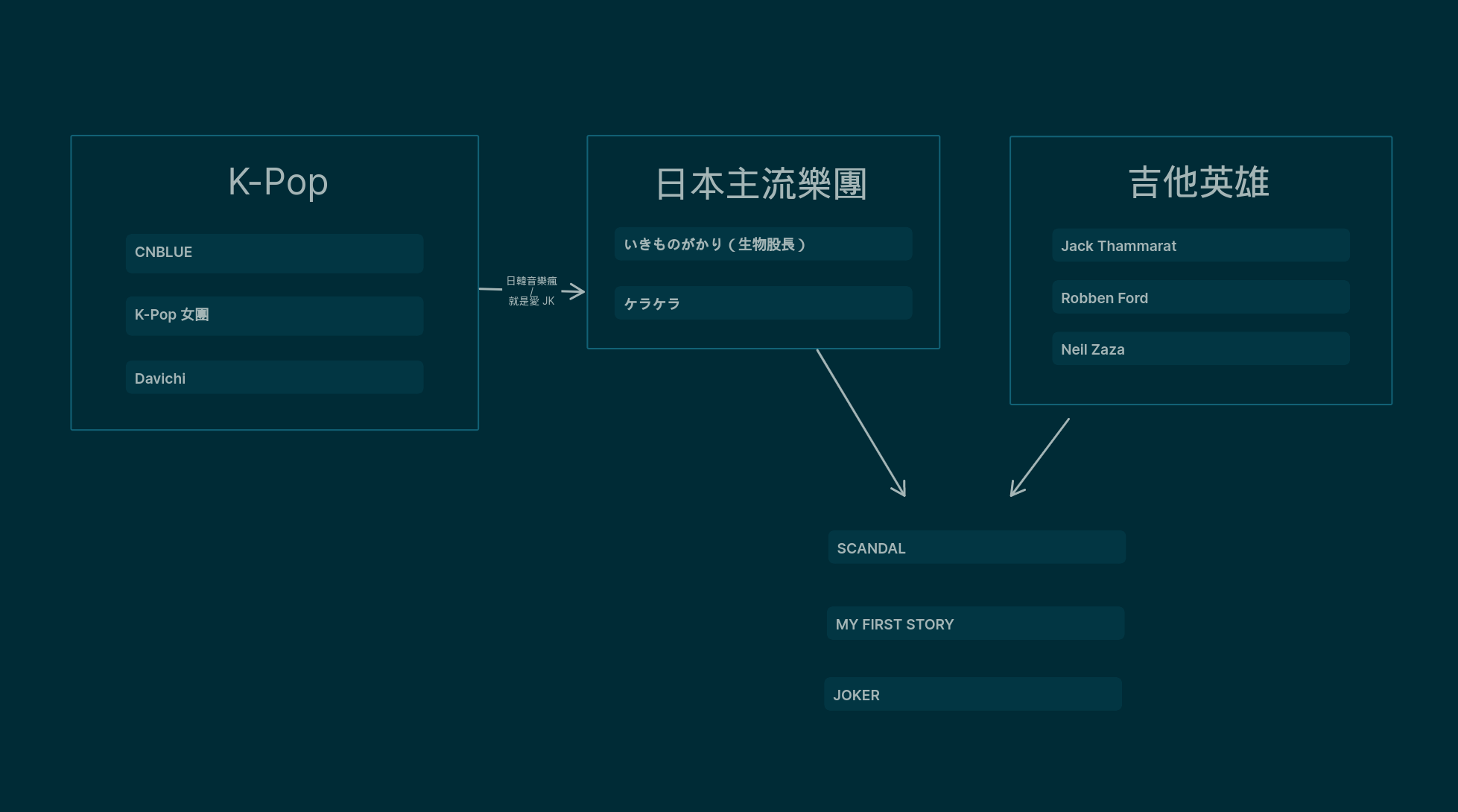Select the Robben Ford card
Image resolution: width=1458 pixels, height=812 pixels.
(x=1200, y=296)
